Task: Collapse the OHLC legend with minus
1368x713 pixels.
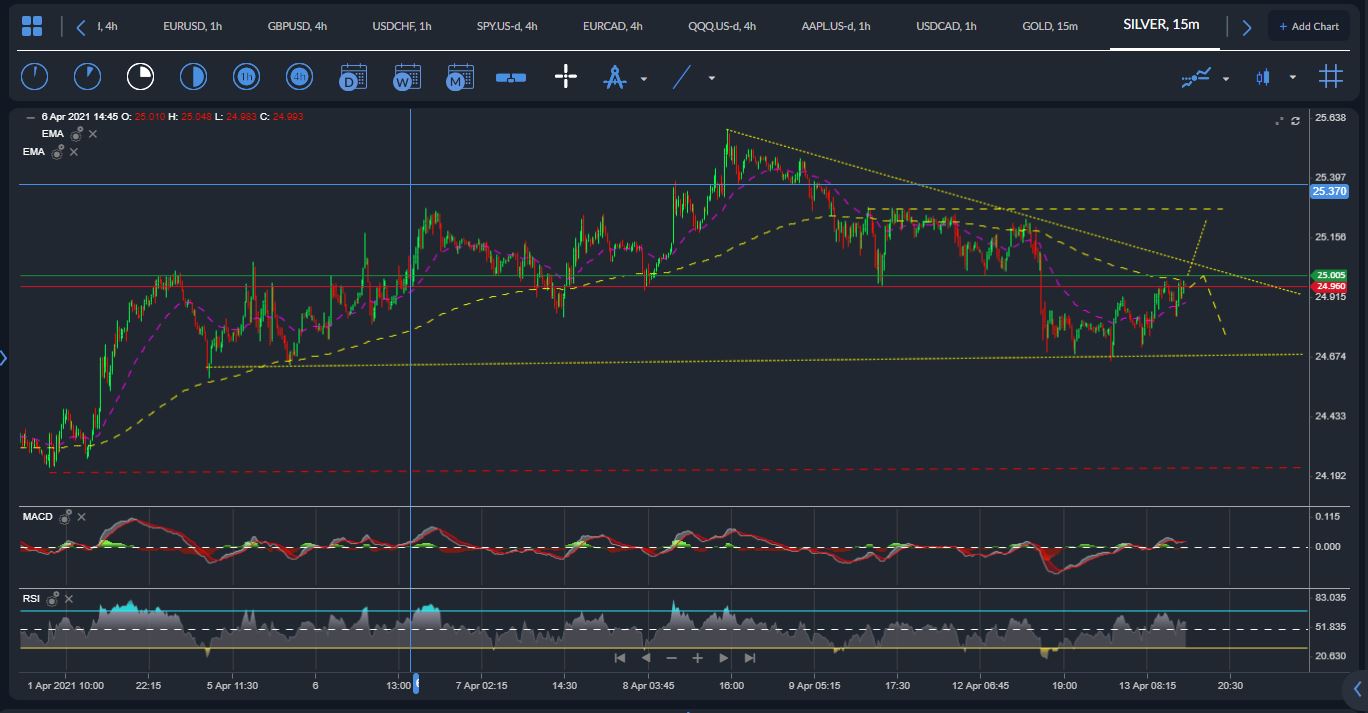Action: (31, 117)
